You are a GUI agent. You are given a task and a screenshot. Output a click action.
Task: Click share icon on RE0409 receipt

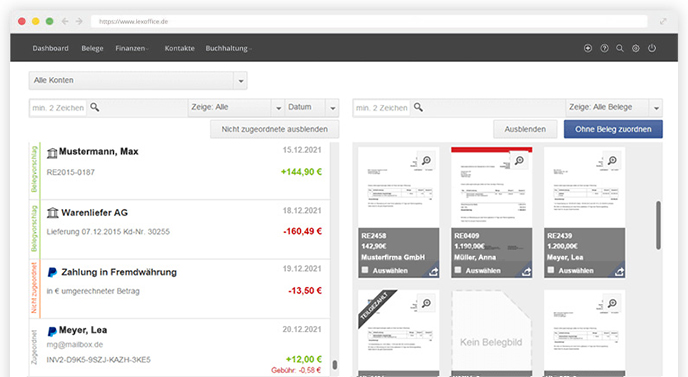[x=526, y=272]
